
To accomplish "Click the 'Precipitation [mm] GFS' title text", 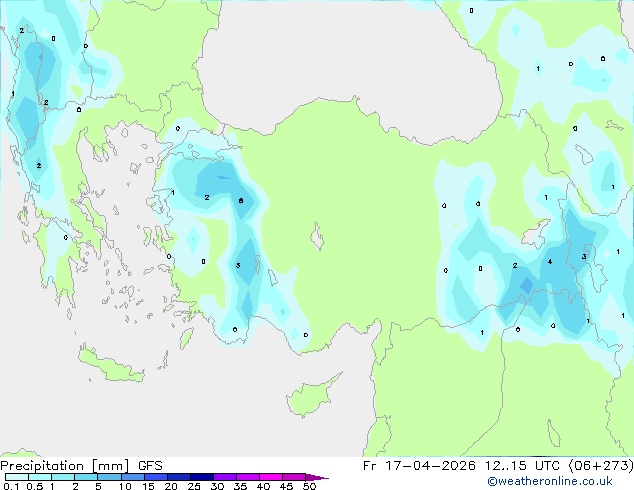I will tap(81, 466).
